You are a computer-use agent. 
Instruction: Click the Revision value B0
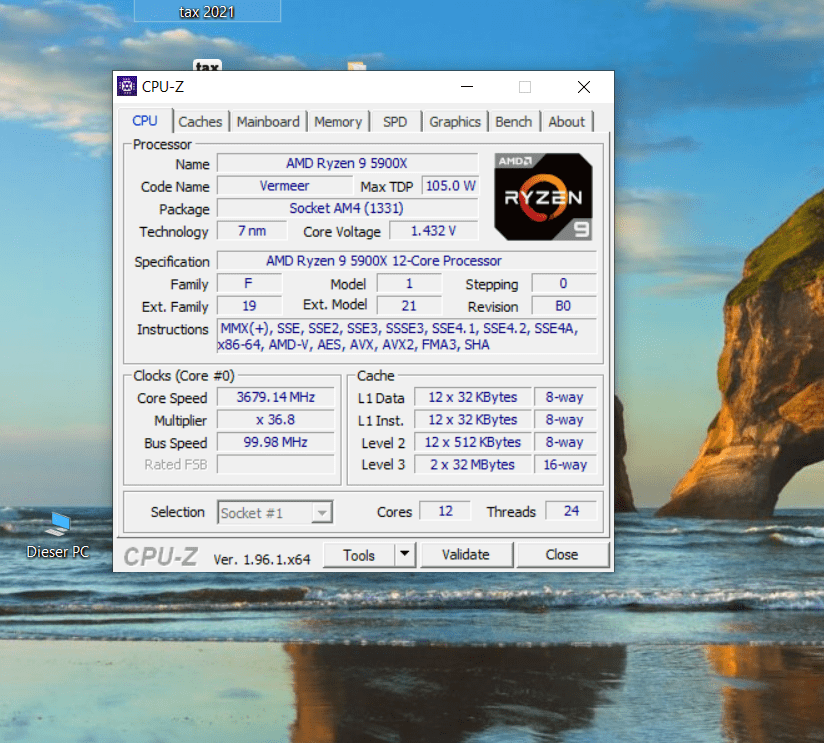(564, 306)
